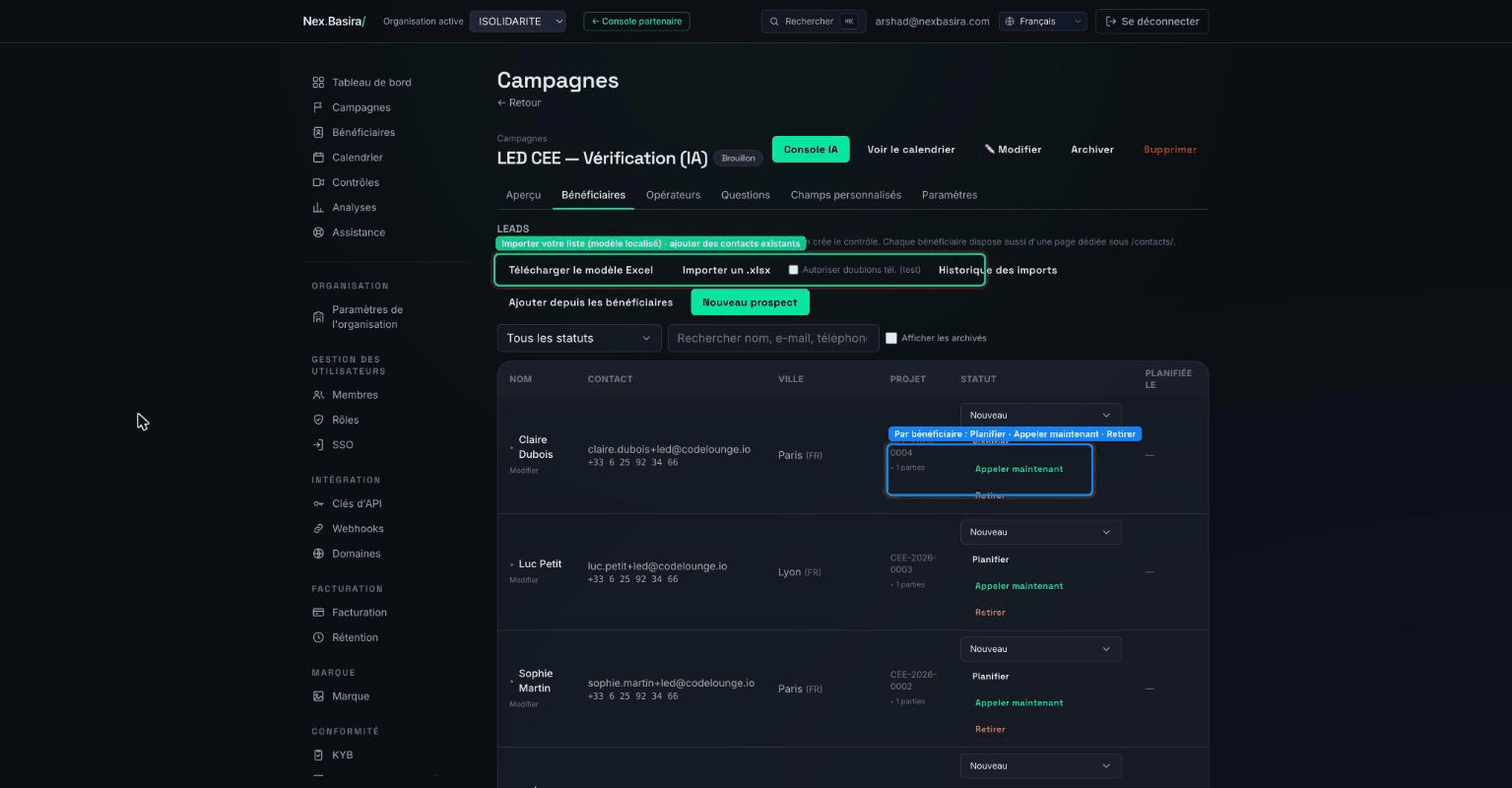Viewport: 1512px width, 788px height.
Task: Switch to the Aperçu tab
Action: coord(523,195)
